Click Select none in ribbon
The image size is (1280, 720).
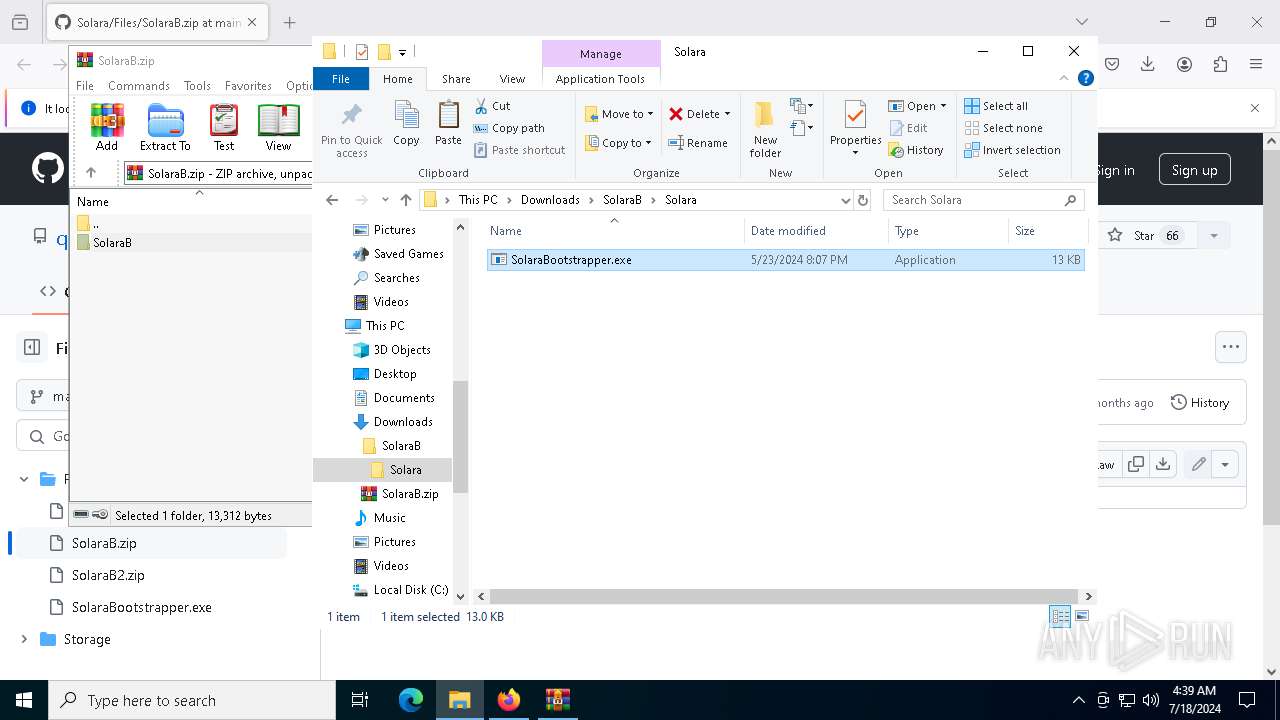(1003, 128)
